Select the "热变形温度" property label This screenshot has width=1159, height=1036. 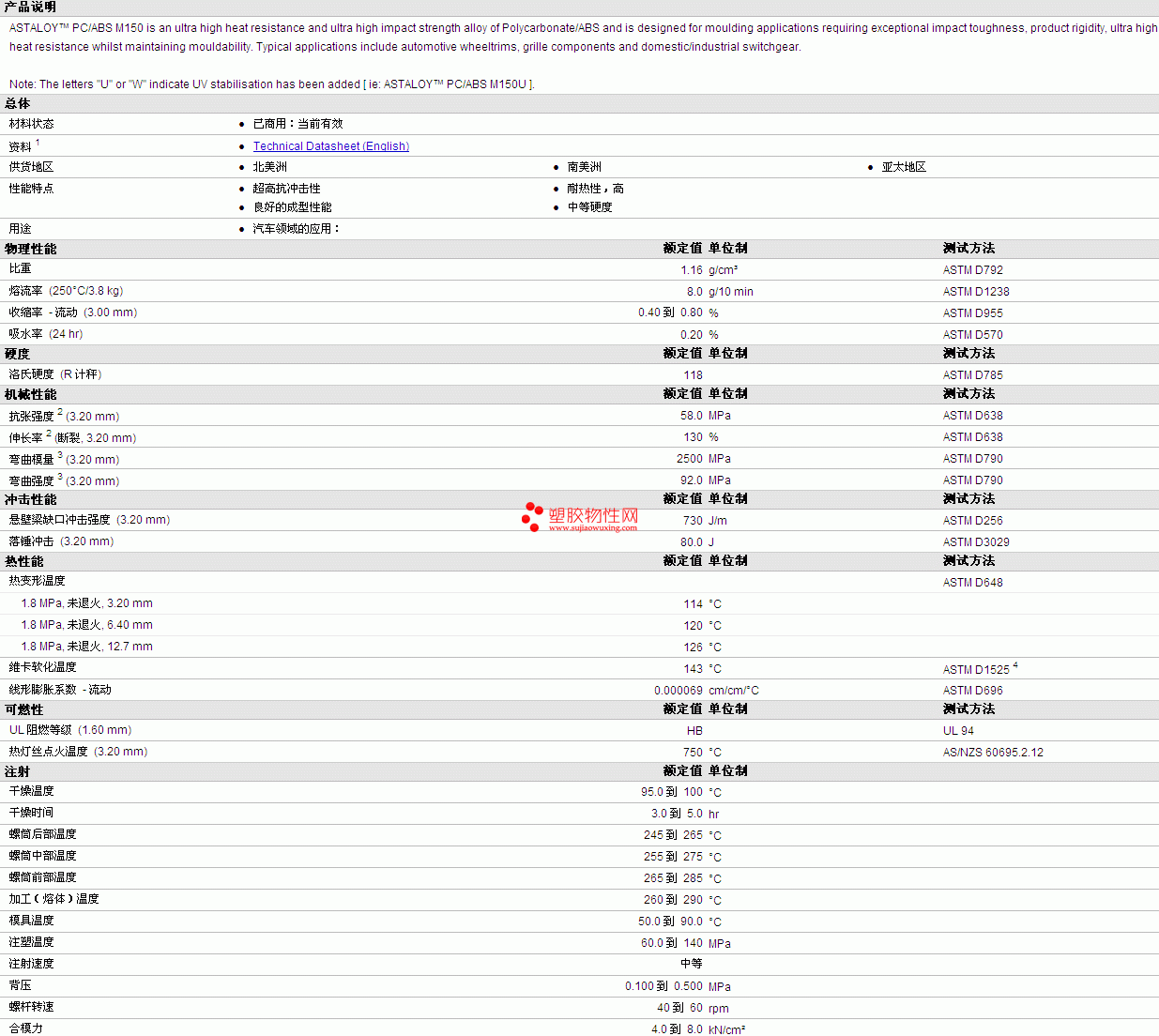pos(38,581)
